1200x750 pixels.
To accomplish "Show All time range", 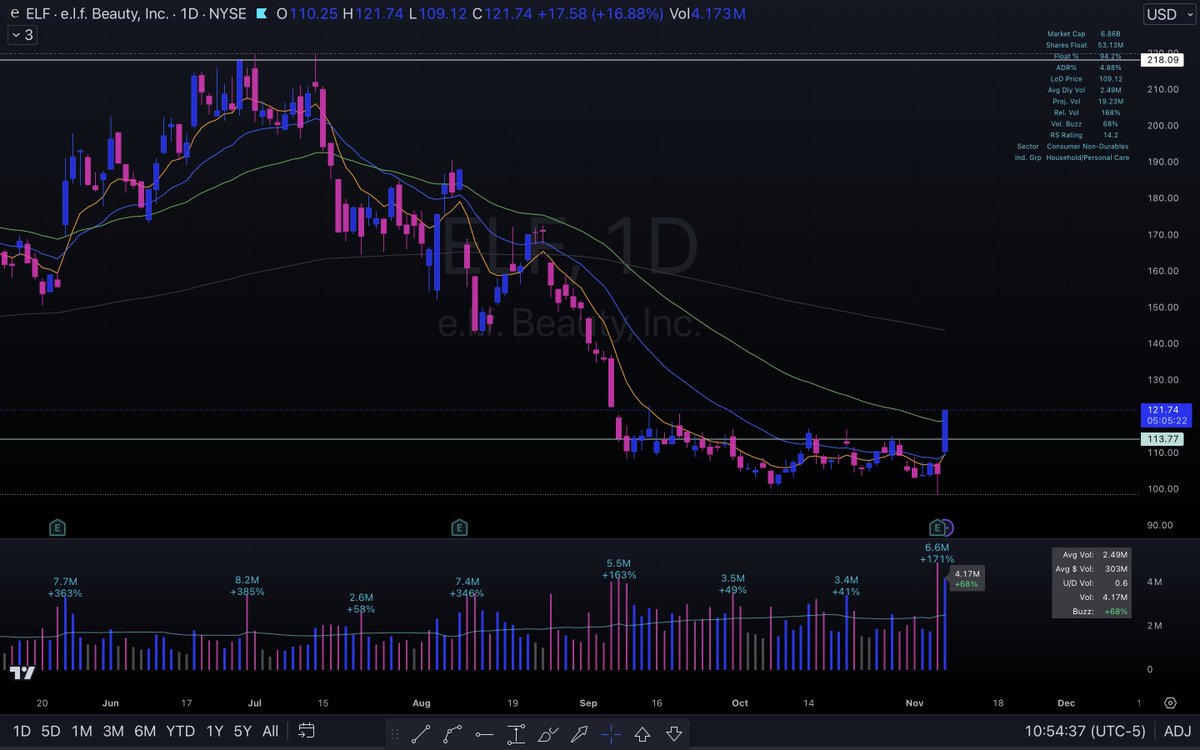I will 270,731.
